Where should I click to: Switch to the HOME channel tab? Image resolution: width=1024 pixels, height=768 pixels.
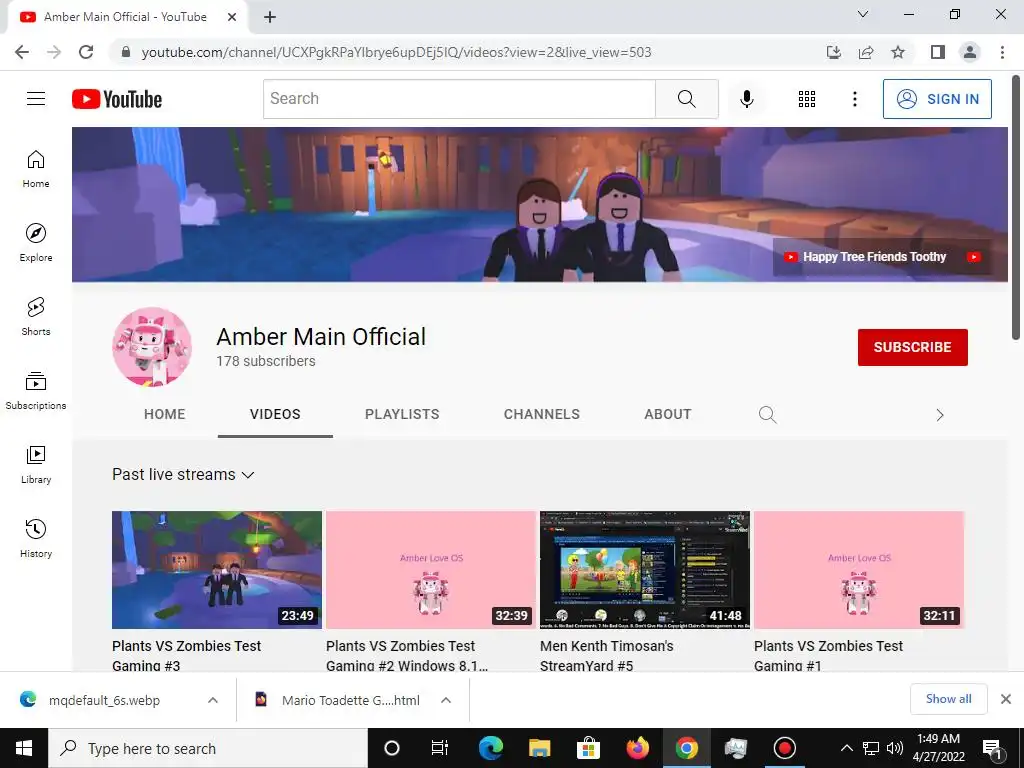165,415
